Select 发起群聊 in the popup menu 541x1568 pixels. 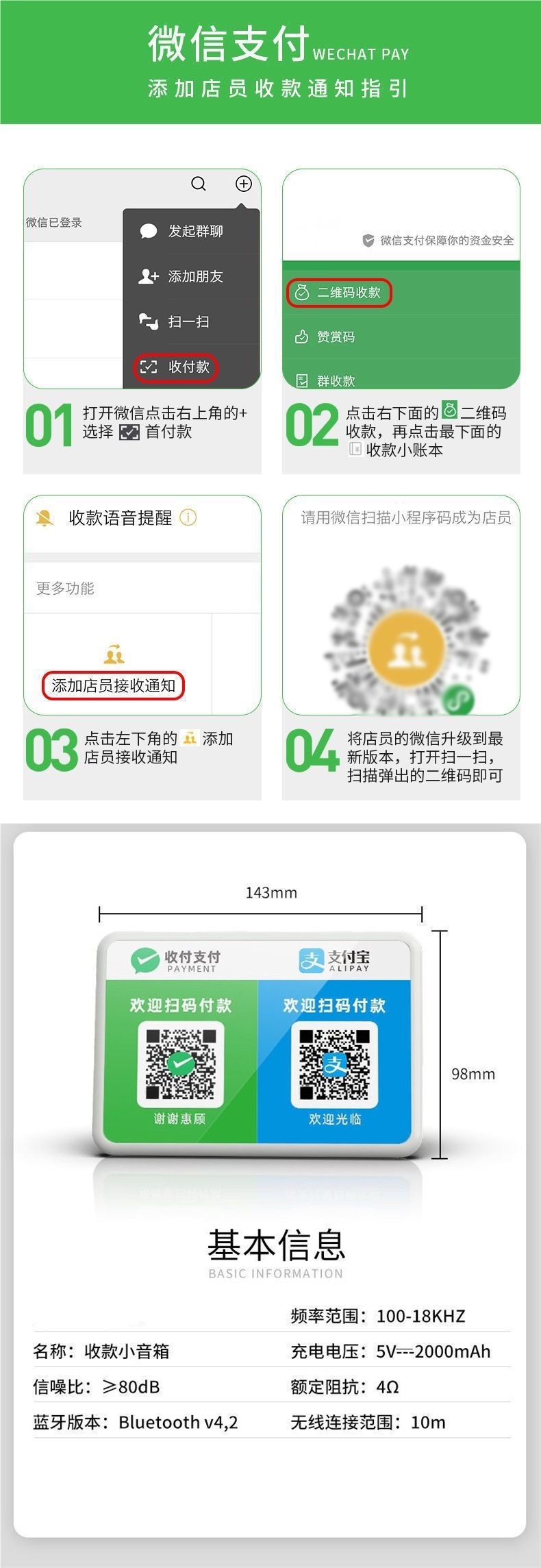(192, 231)
